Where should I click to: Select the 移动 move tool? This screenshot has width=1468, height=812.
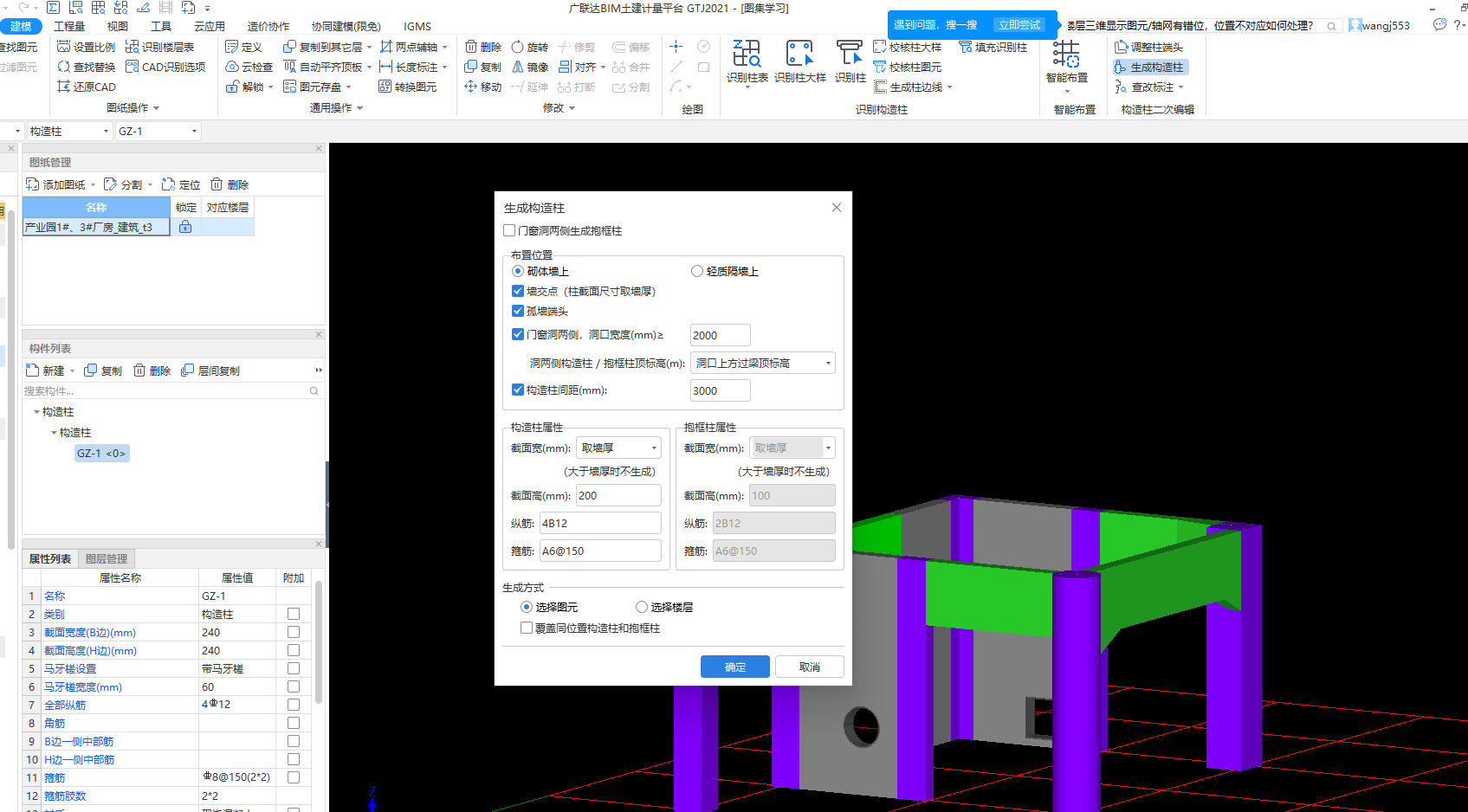tap(483, 87)
